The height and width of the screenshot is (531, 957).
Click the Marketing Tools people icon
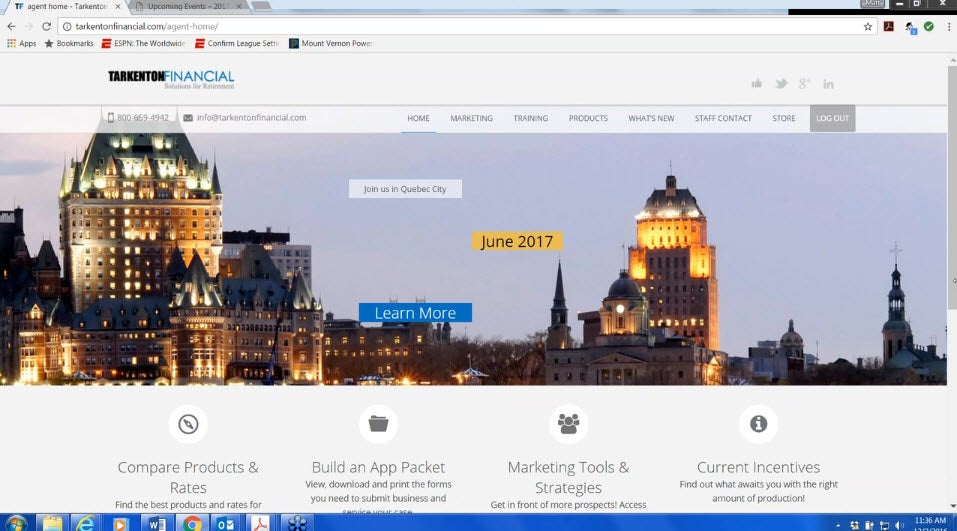[568, 424]
